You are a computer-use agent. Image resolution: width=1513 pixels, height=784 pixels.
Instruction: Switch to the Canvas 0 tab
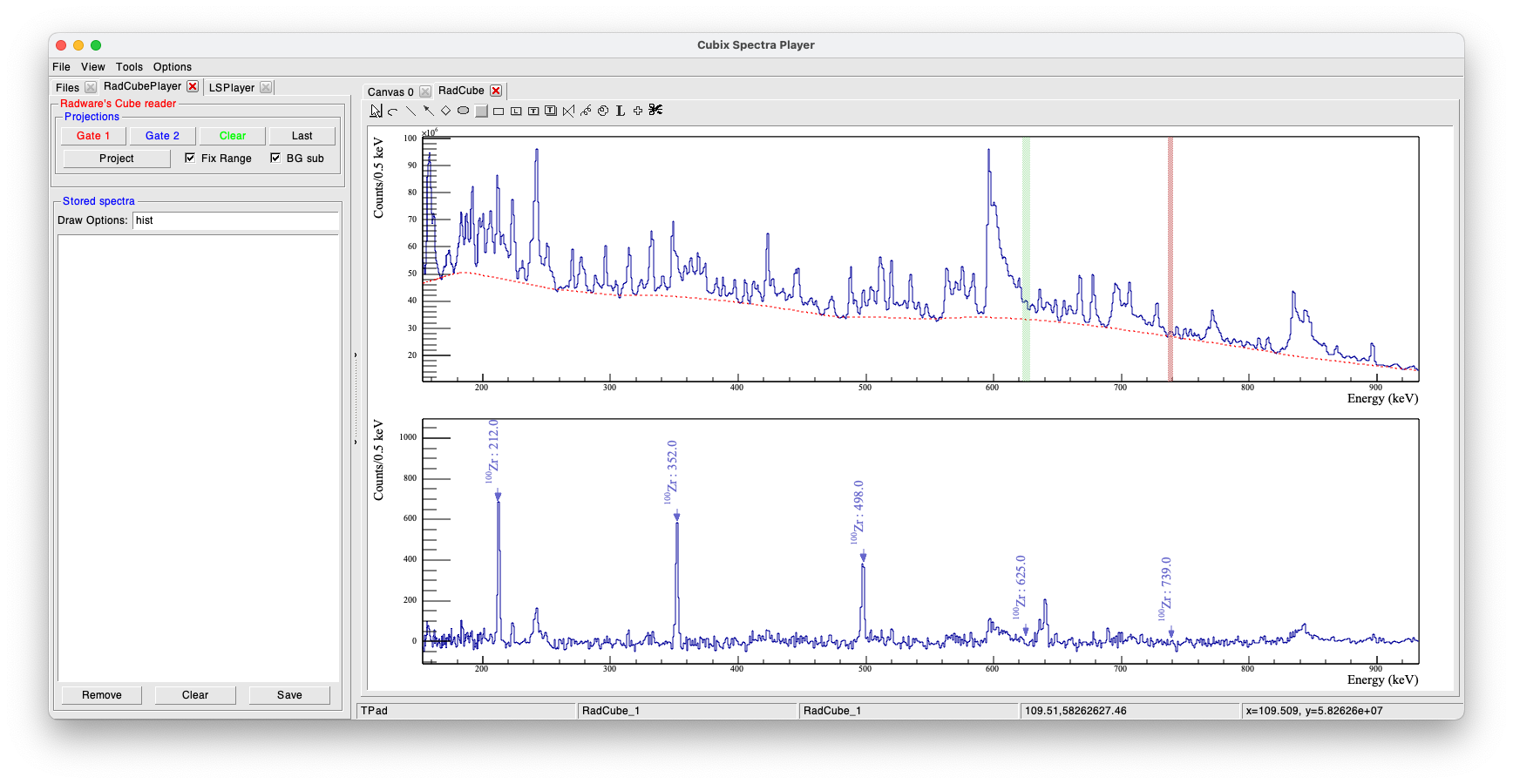click(x=390, y=92)
